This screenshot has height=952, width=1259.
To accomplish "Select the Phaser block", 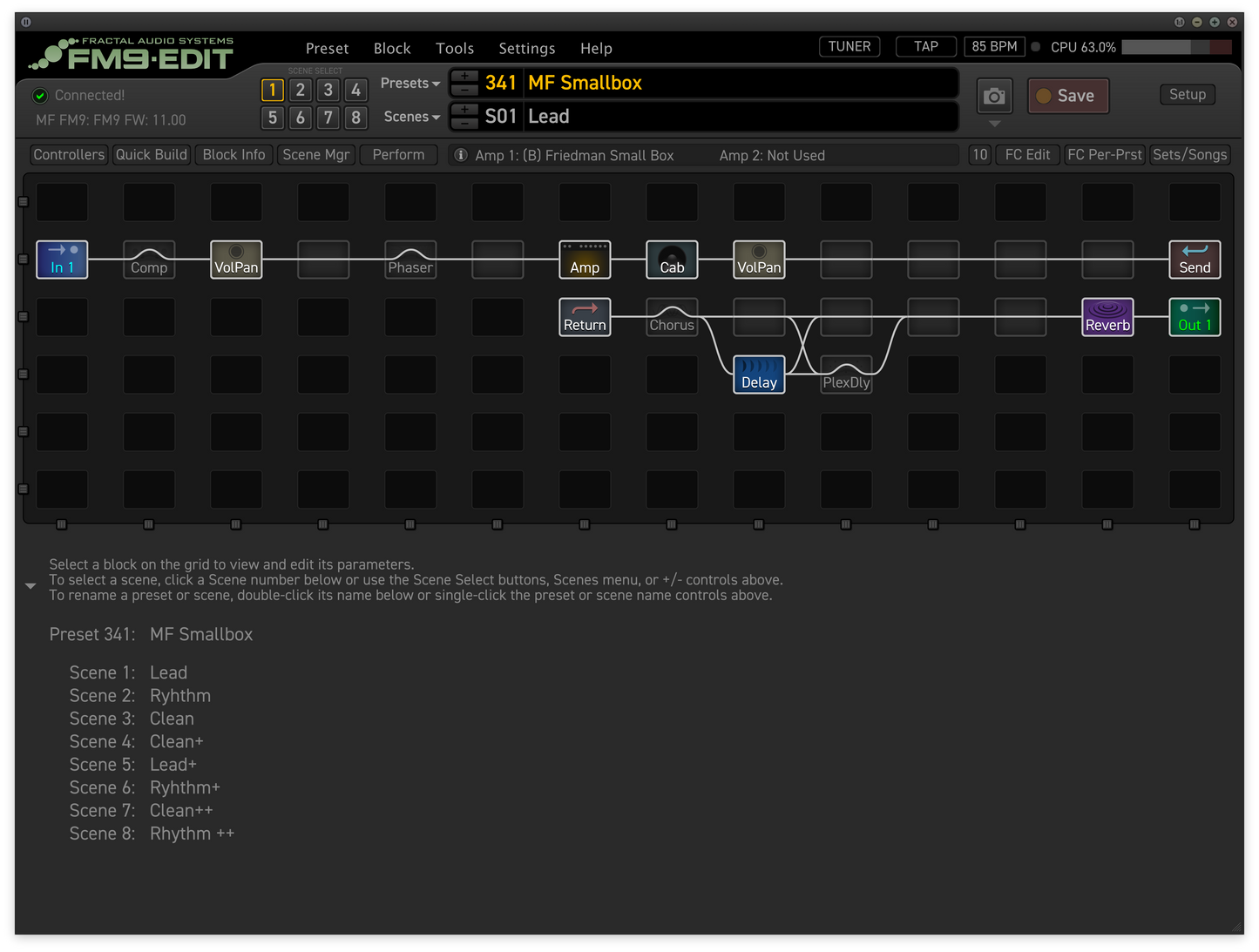I will click(x=410, y=260).
